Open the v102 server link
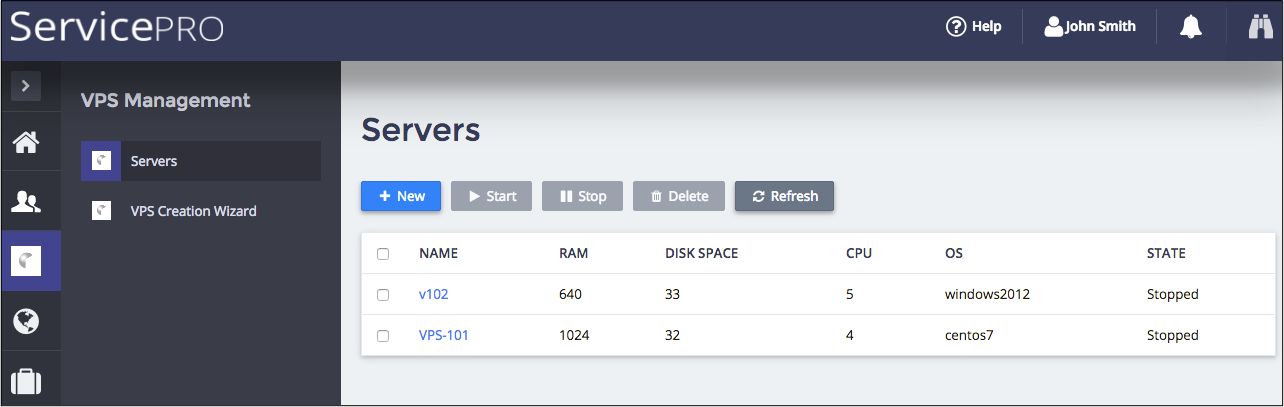Screen dimensions: 1284x407 (x=434, y=295)
